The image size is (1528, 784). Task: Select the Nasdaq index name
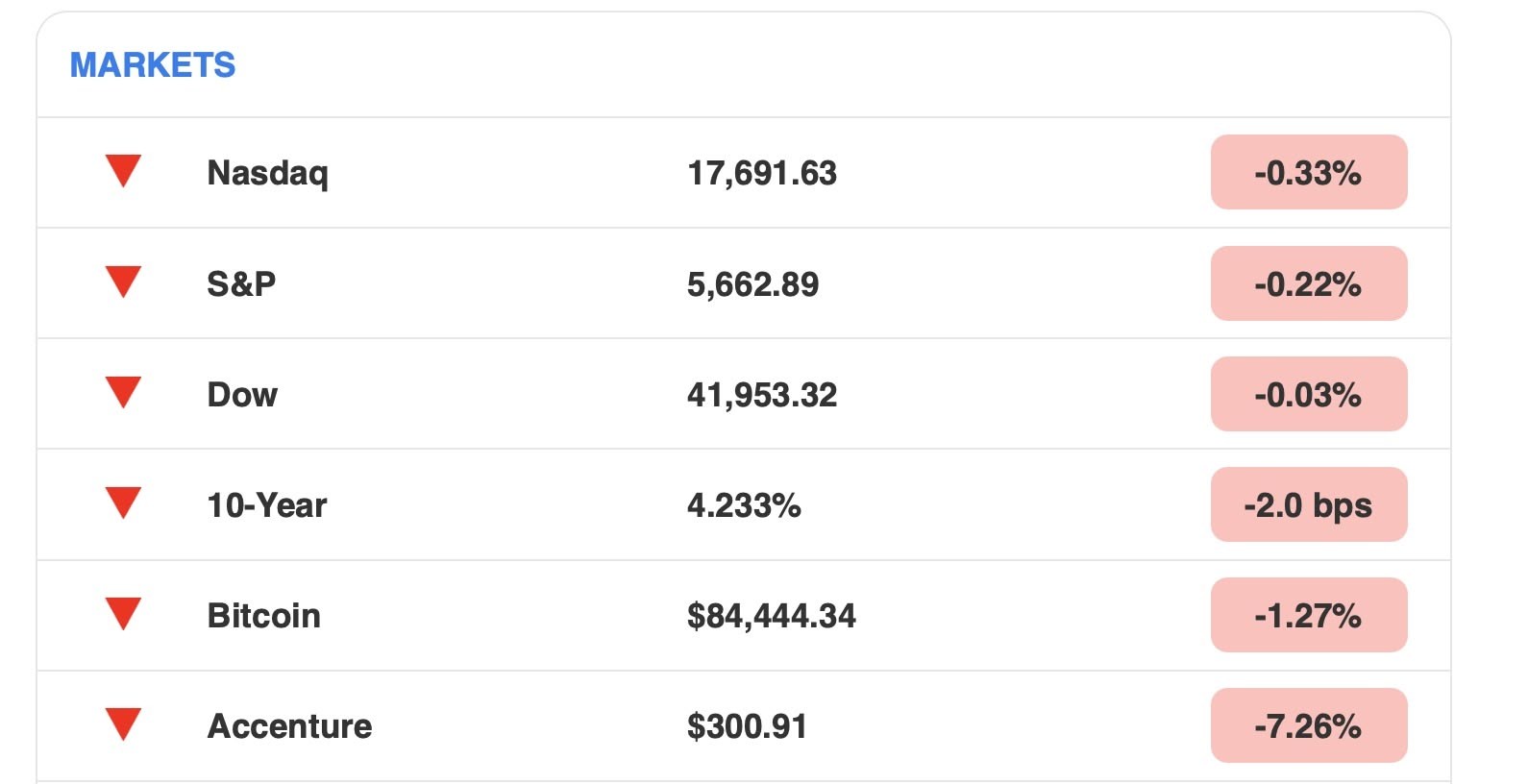point(267,173)
